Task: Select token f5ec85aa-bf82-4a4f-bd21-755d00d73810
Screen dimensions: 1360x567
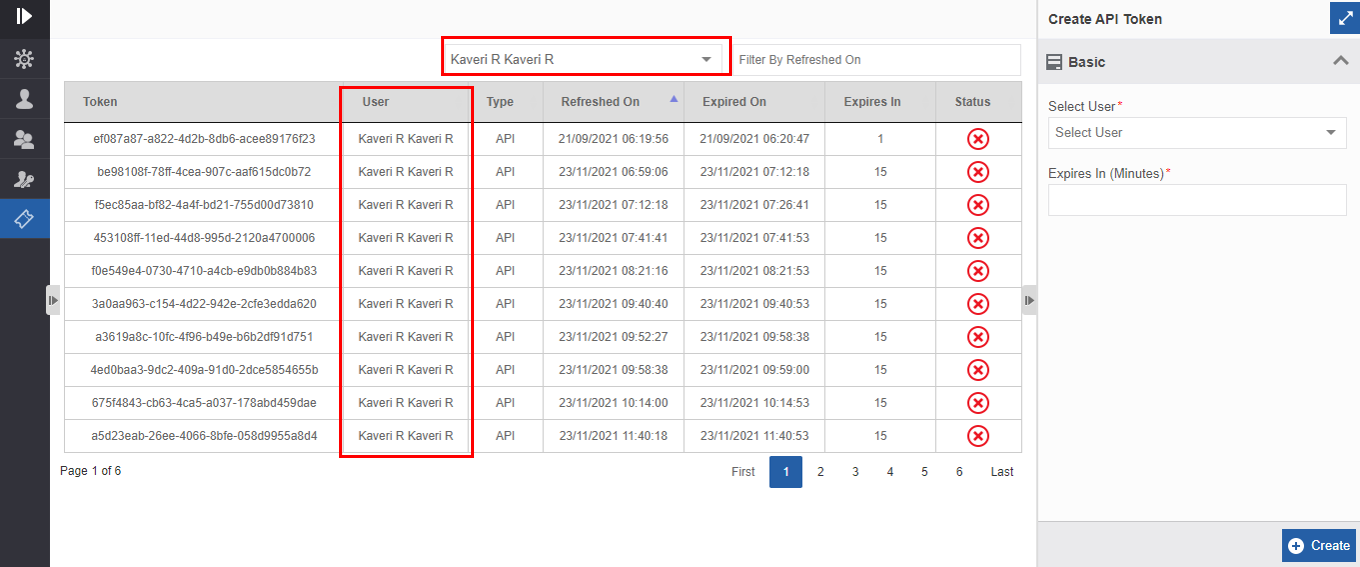Action: (x=204, y=205)
